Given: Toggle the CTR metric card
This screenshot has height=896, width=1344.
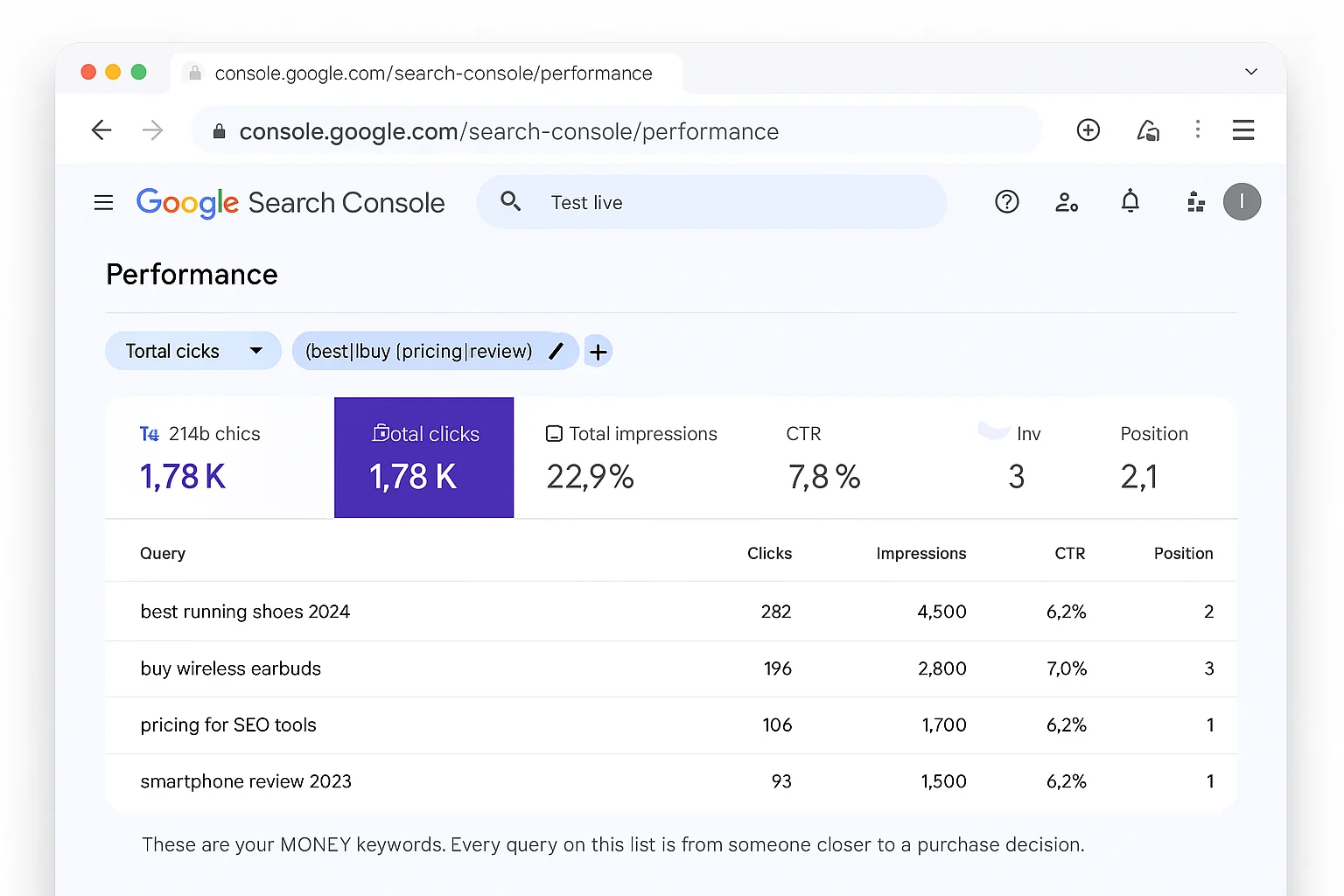Looking at the screenshot, I should pos(823,457).
